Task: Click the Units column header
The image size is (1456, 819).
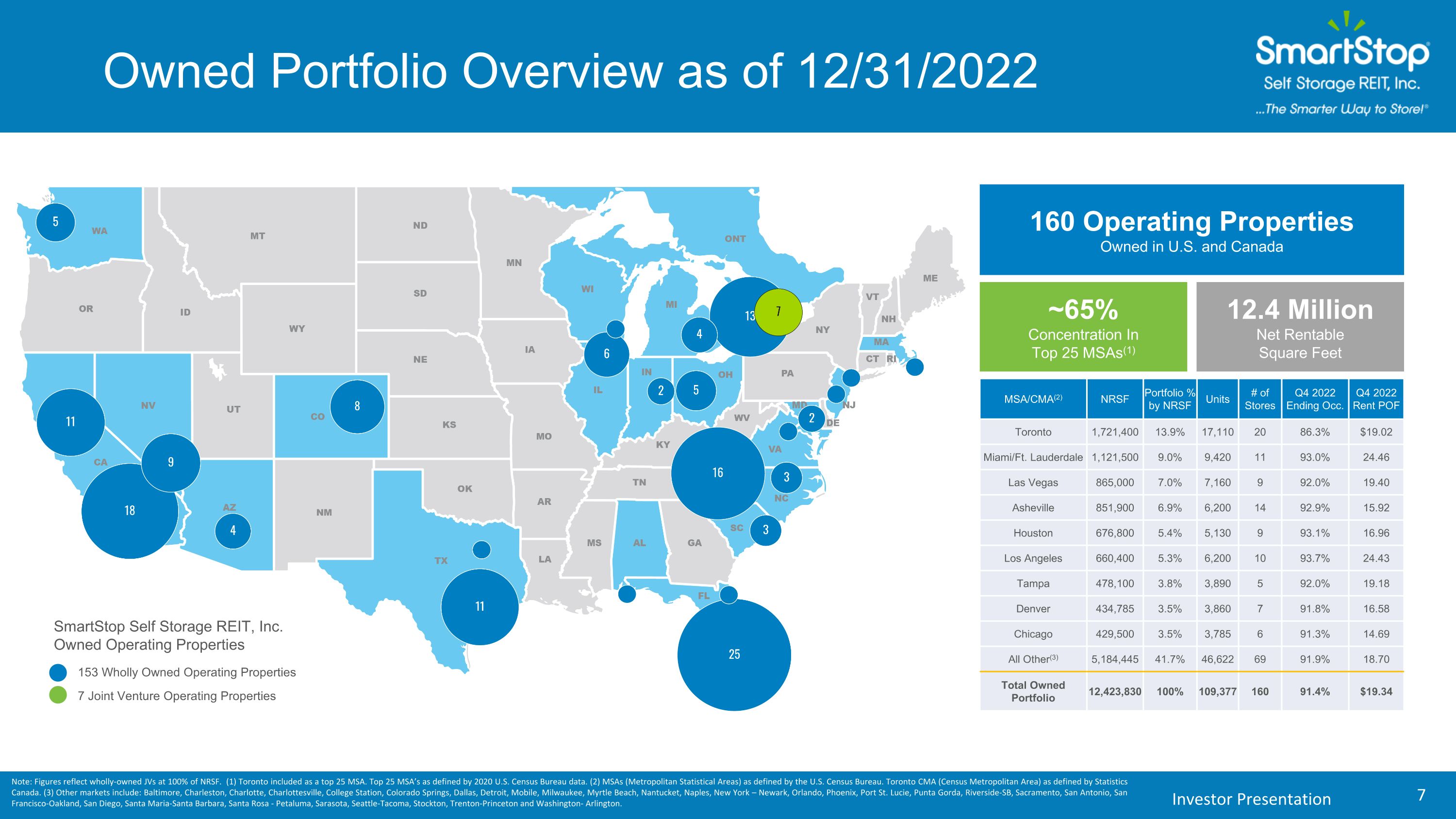Action: (1218, 399)
